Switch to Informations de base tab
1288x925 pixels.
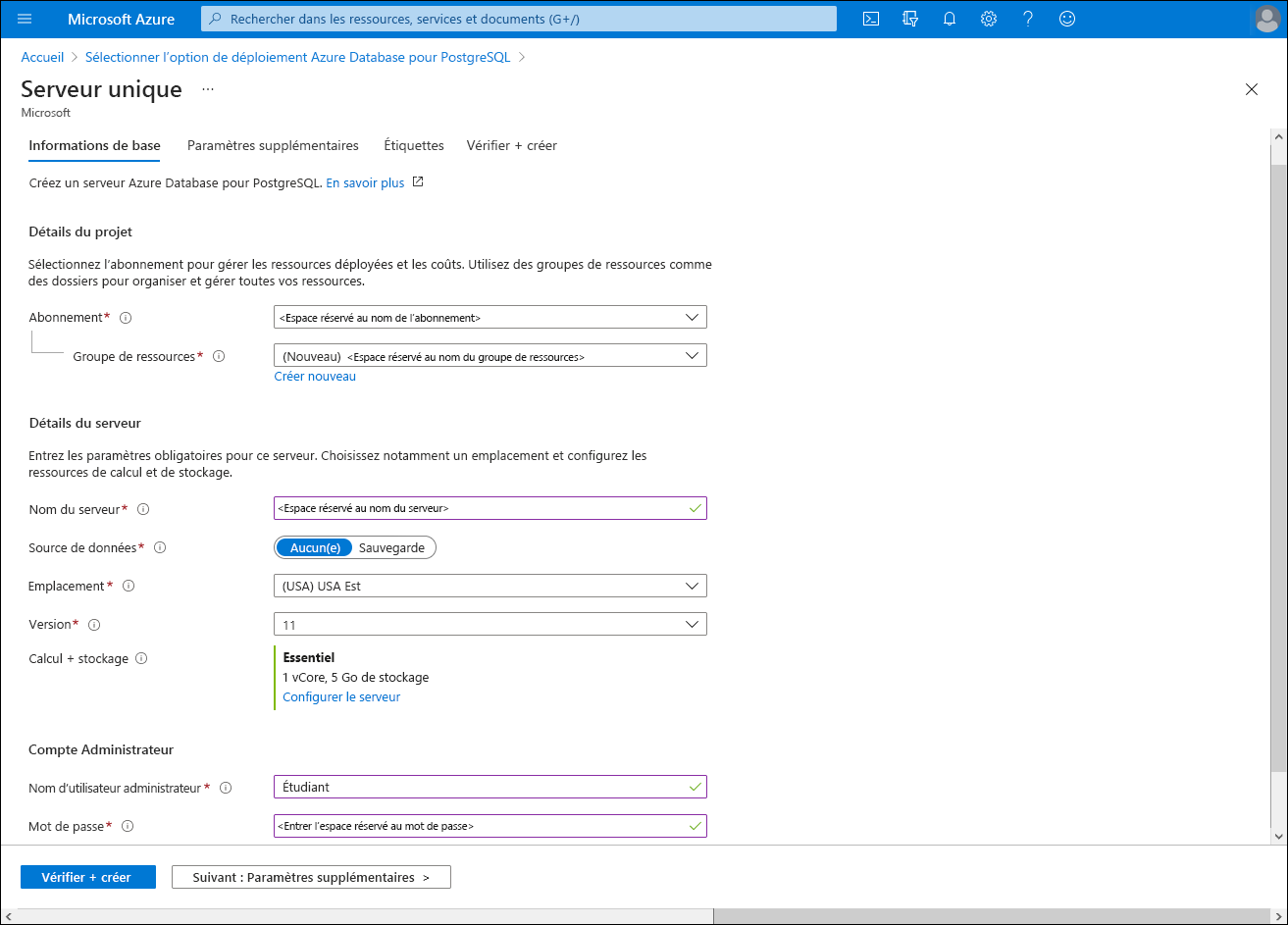click(x=94, y=145)
